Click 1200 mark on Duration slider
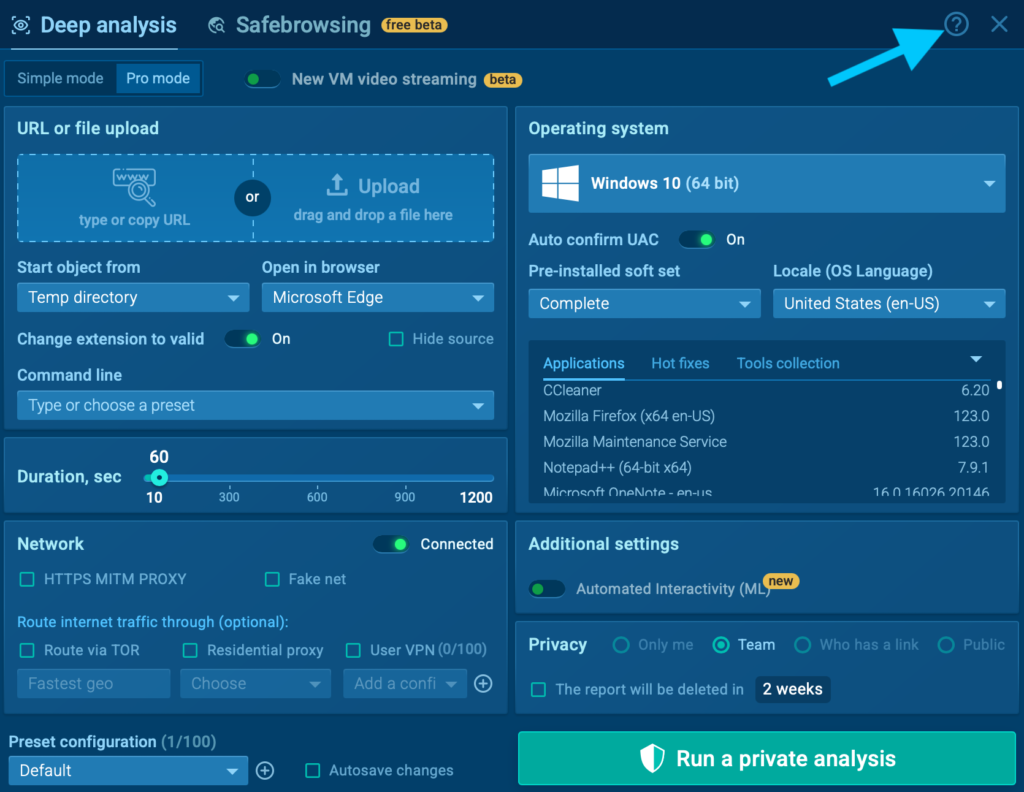 coord(476,498)
